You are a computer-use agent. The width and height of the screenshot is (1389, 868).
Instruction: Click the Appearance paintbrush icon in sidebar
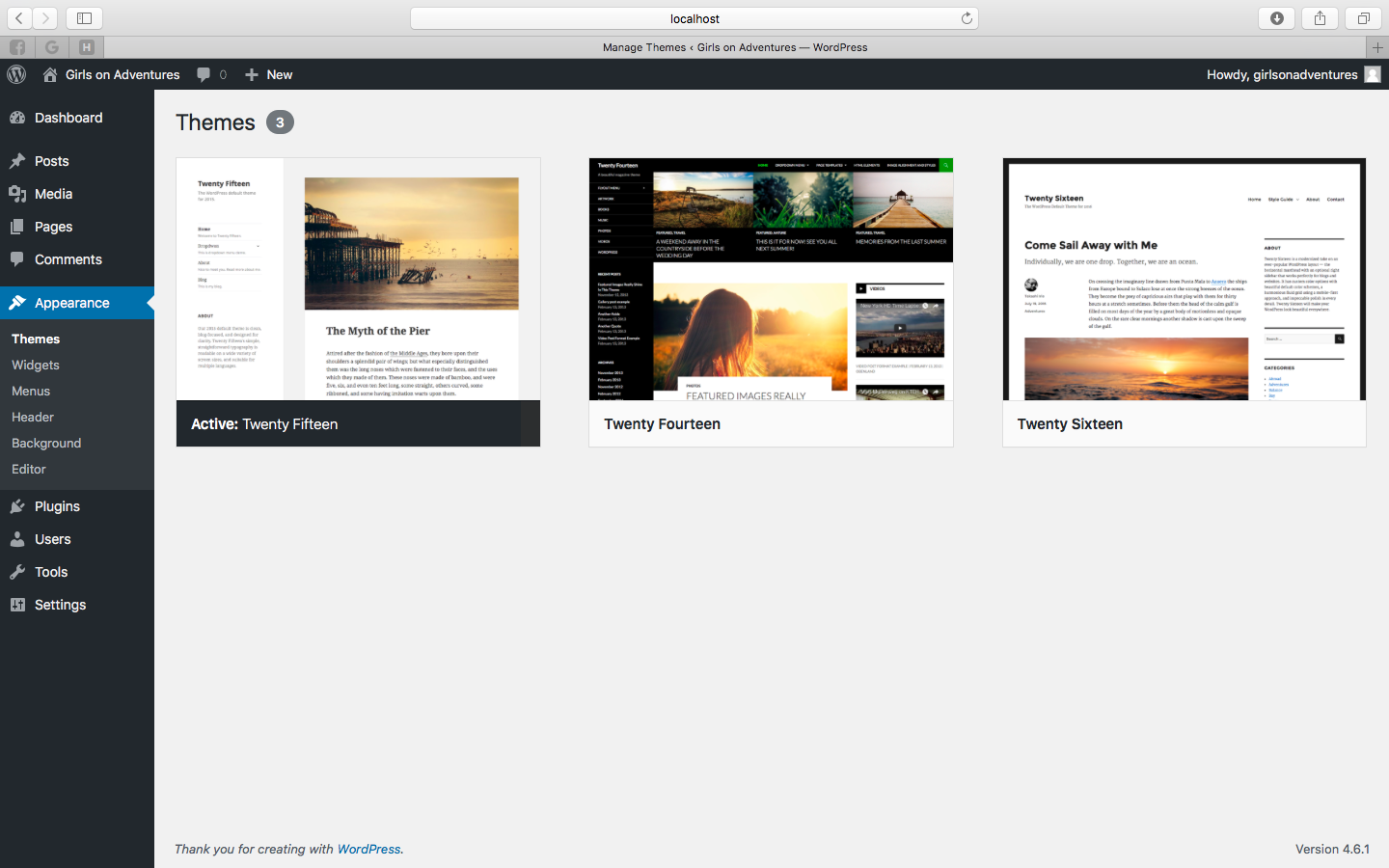point(17,303)
